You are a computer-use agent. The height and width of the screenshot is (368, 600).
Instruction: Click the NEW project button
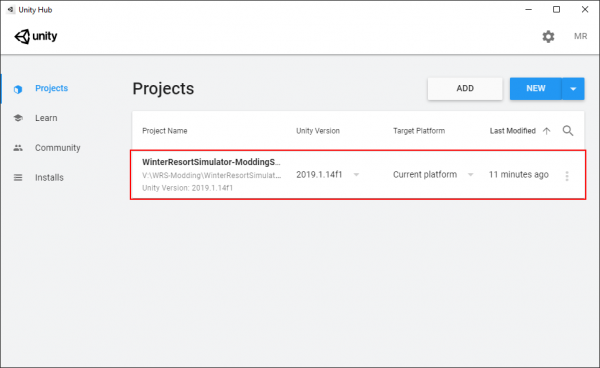(x=536, y=89)
